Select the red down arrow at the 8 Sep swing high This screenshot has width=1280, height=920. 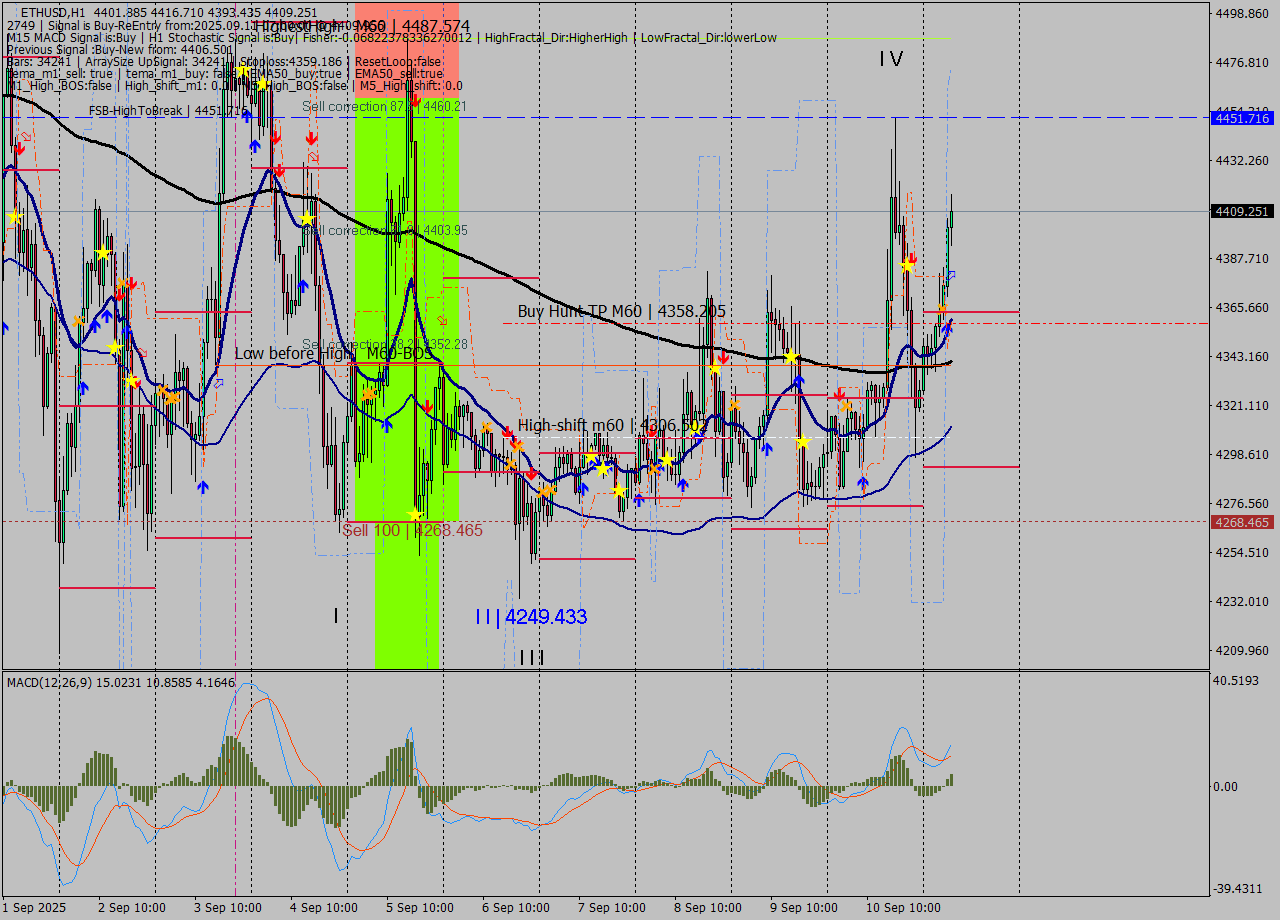(723, 357)
